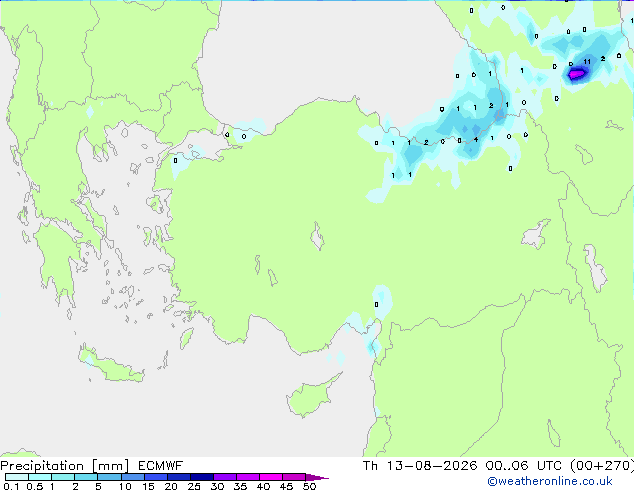Click the "ECMWF" model label
This screenshot has height=490, width=634.
[x=161, y=466]
